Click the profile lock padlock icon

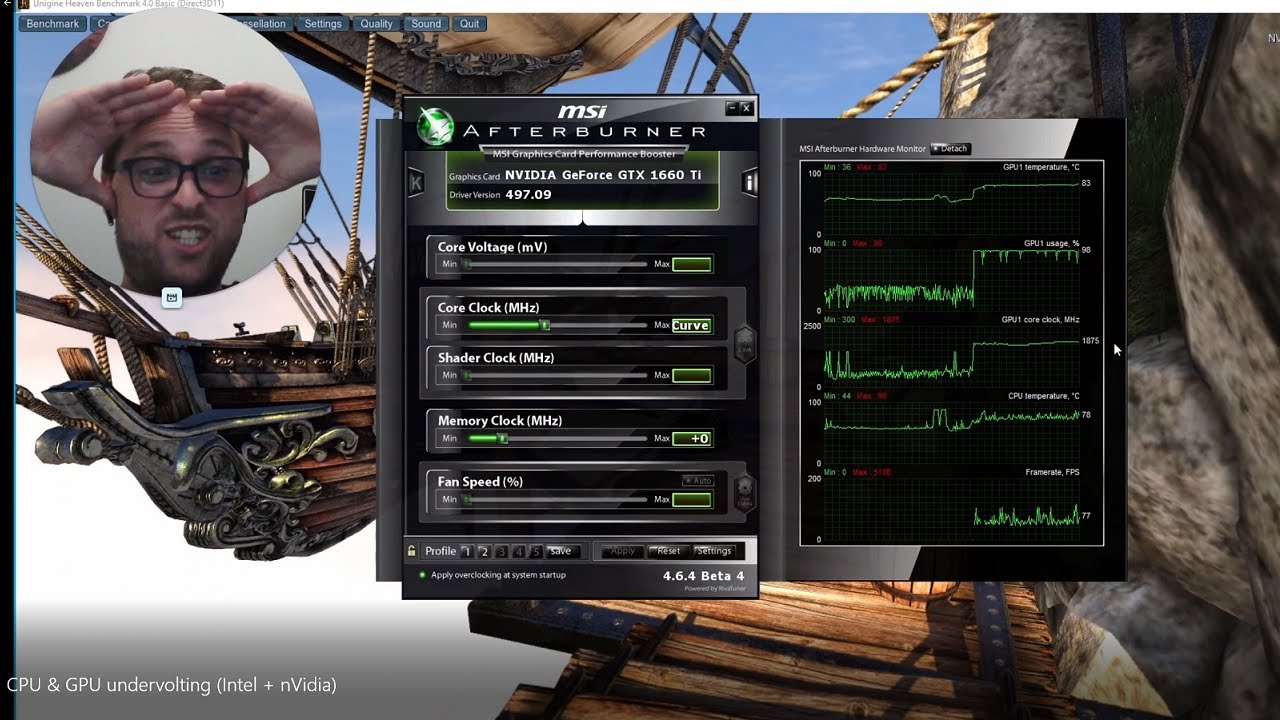pyautogui.click(x=411, y=551)
